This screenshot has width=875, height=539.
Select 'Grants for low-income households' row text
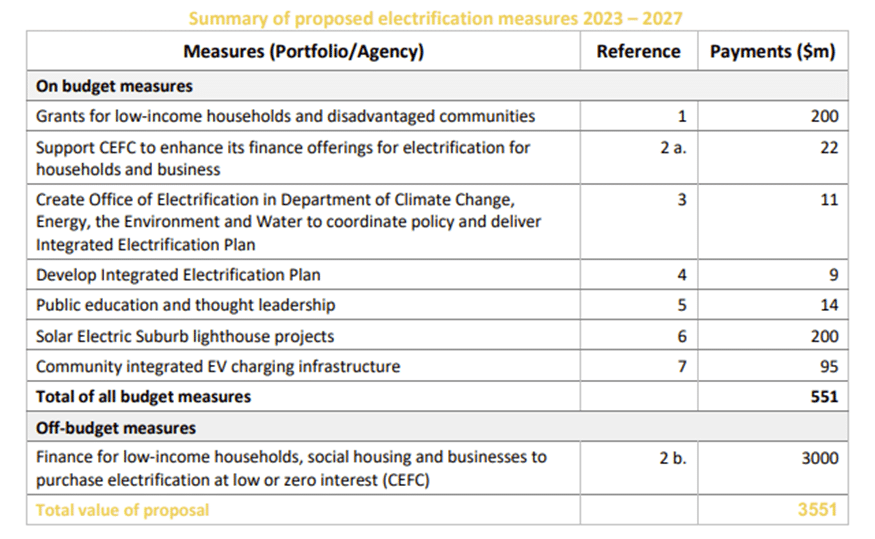(285, 116)
